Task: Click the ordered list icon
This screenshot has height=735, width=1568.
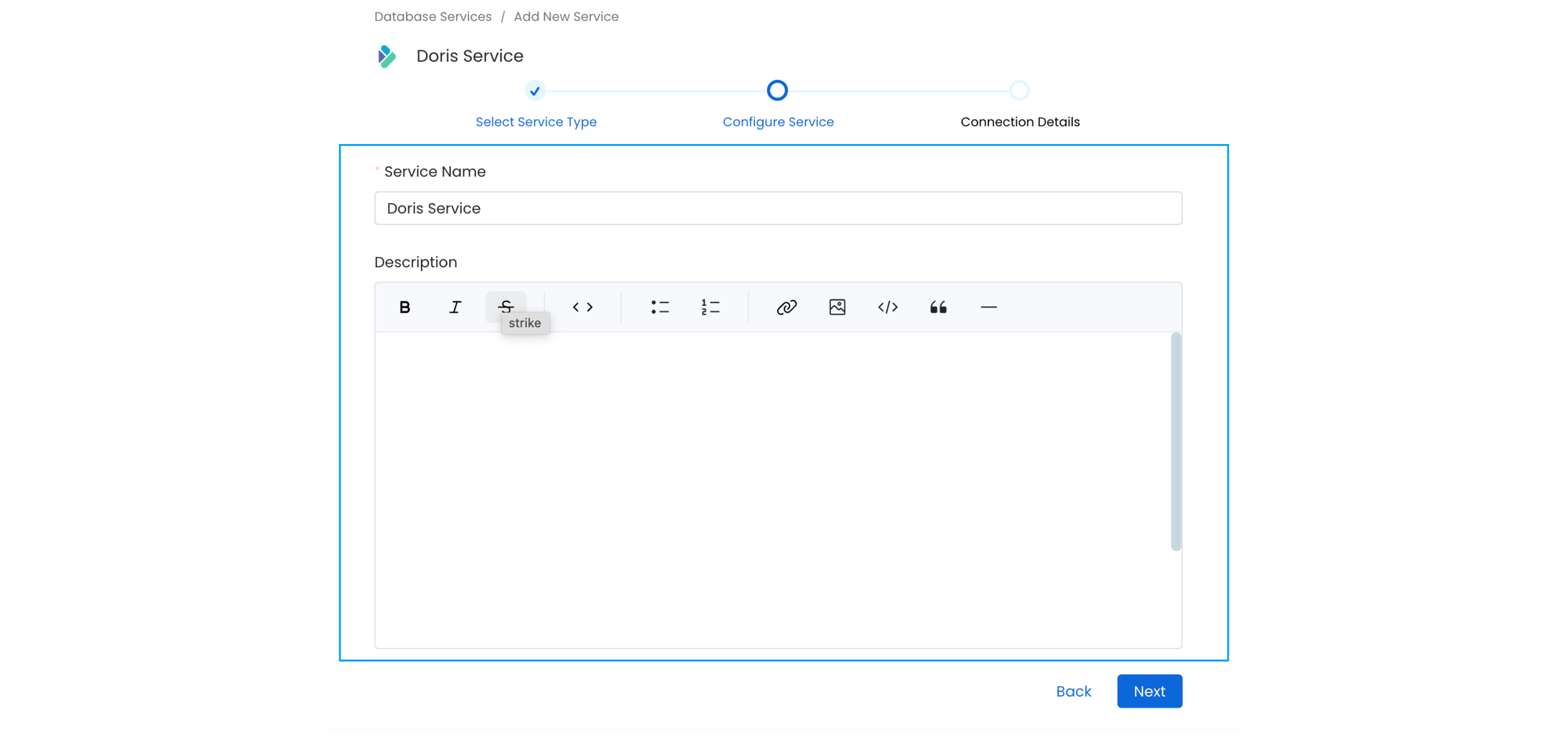Action: [x=711, y=307]
